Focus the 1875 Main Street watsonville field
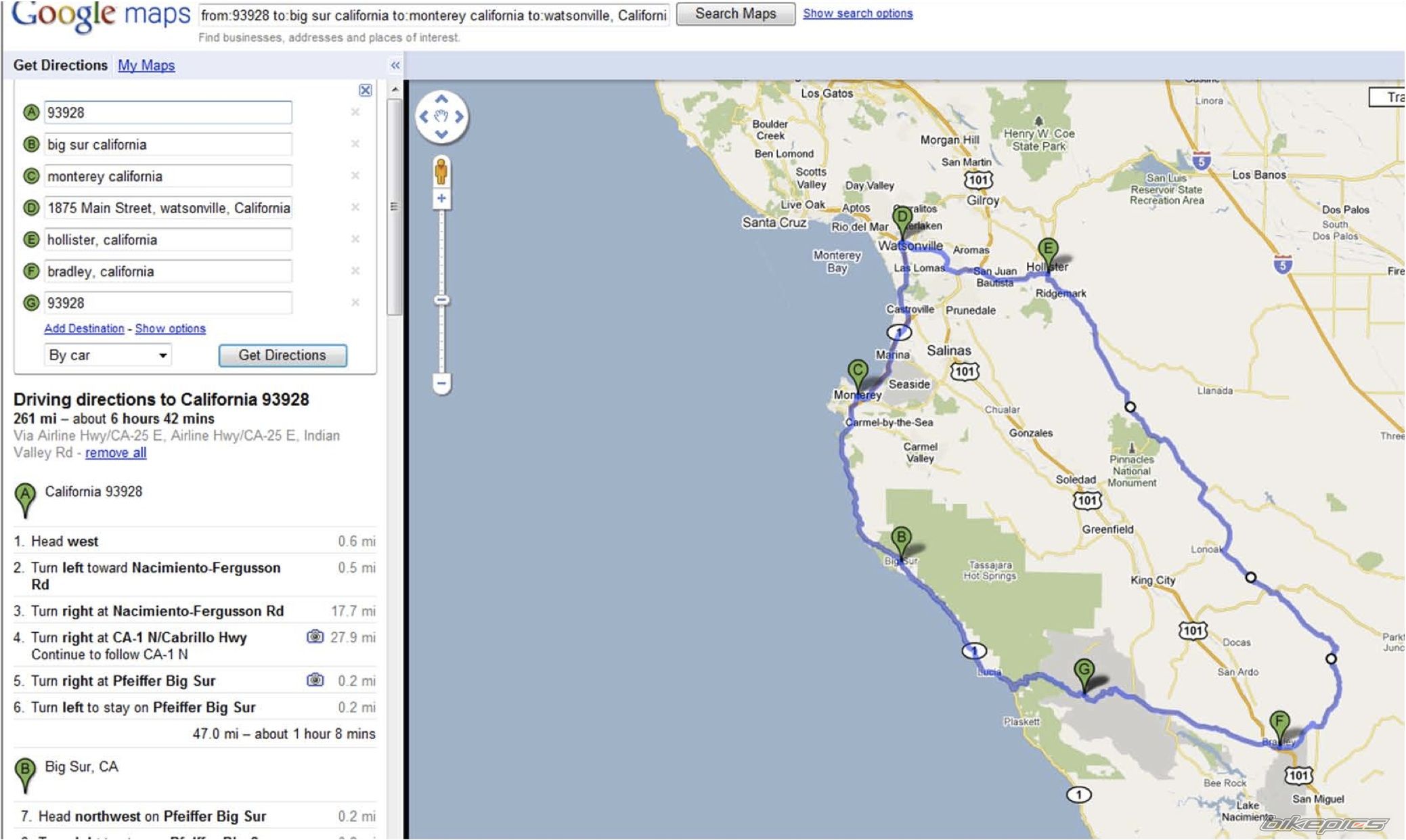Image resolution: width=1406 pixels, height=840 pixels. click(x=168, y=208)
